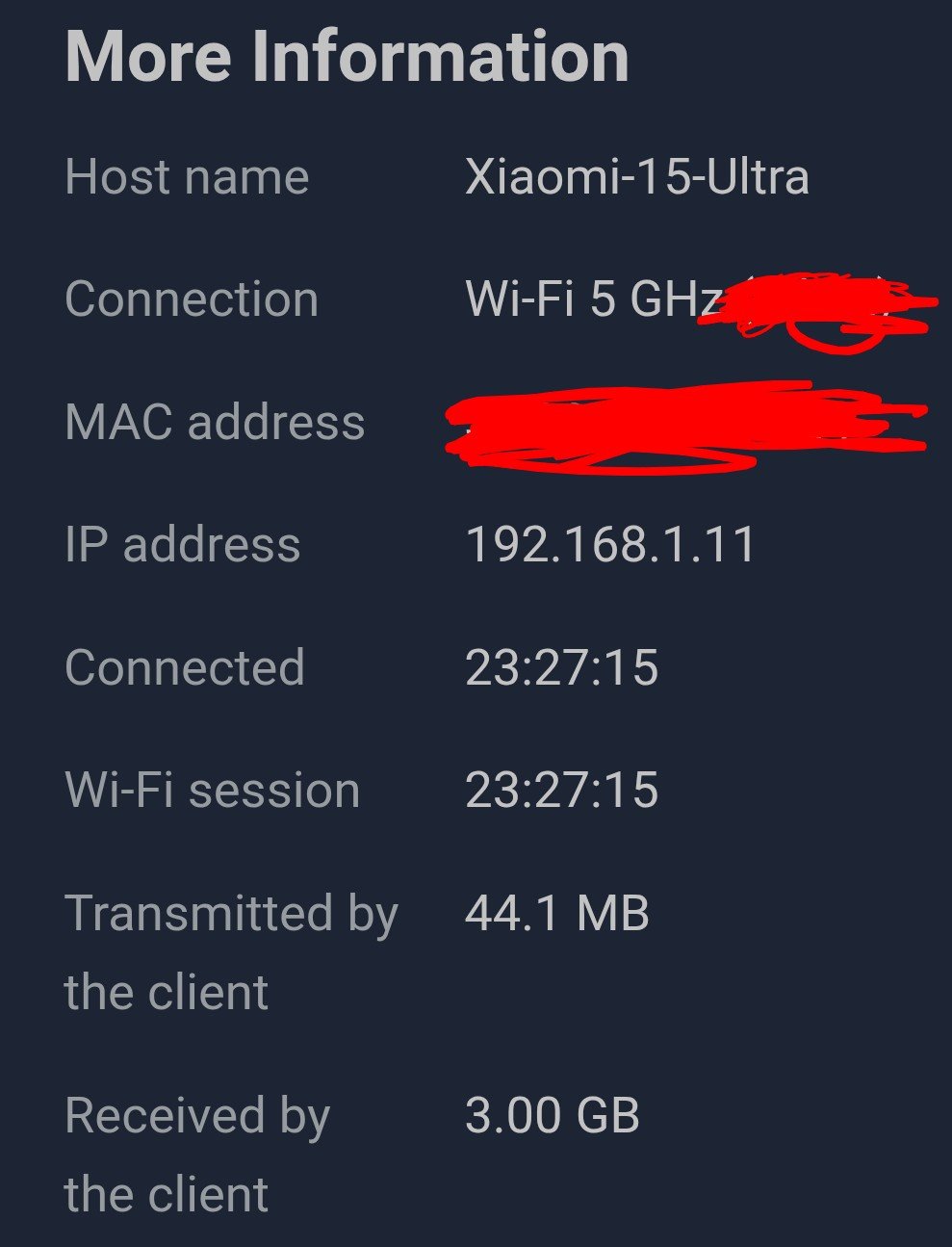Click the Wi-Fi session duration 23:27:15
This screenshot has height=1247, width=952.
[561, 791]
